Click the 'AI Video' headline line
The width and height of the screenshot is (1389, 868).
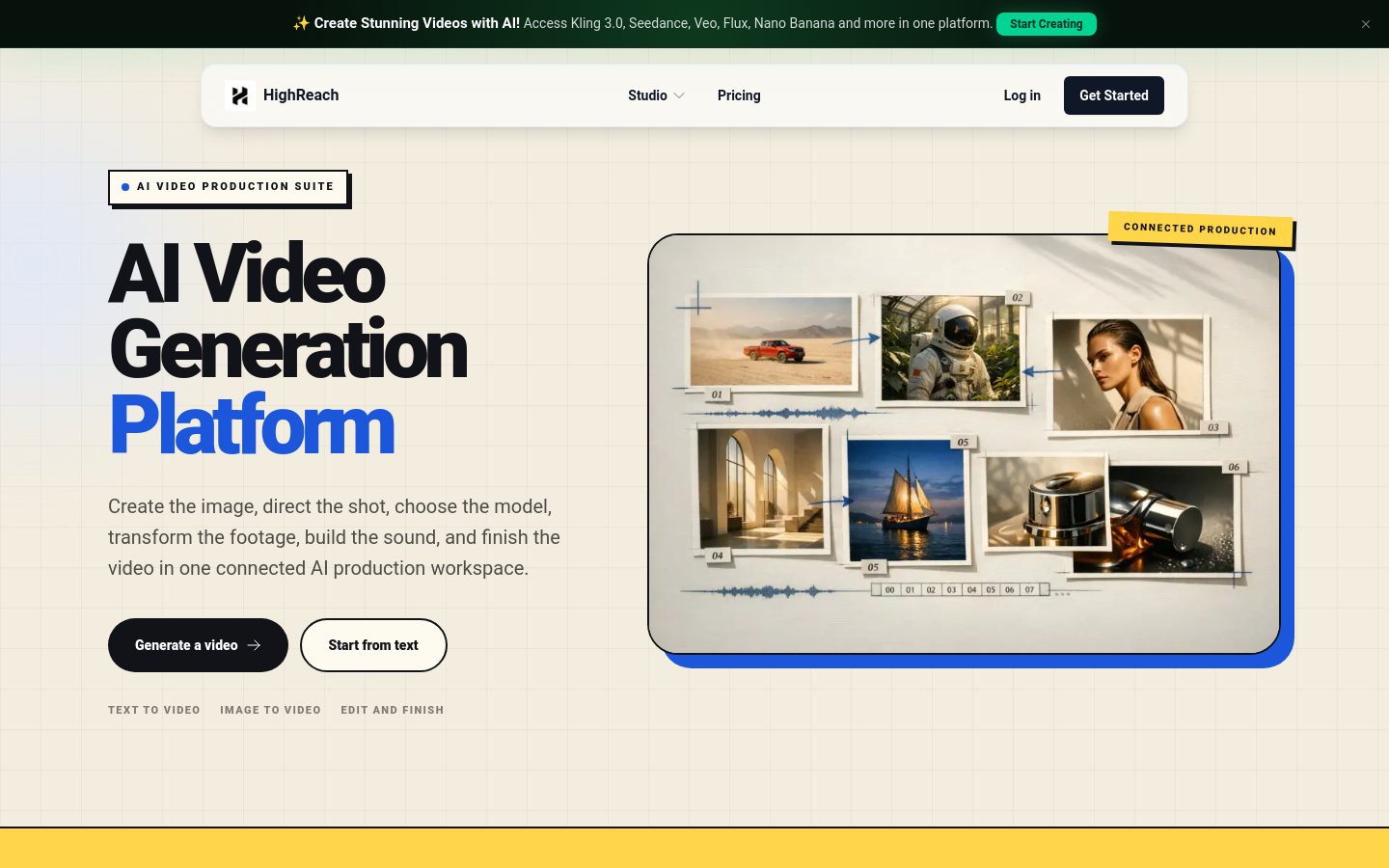point(247,274)
